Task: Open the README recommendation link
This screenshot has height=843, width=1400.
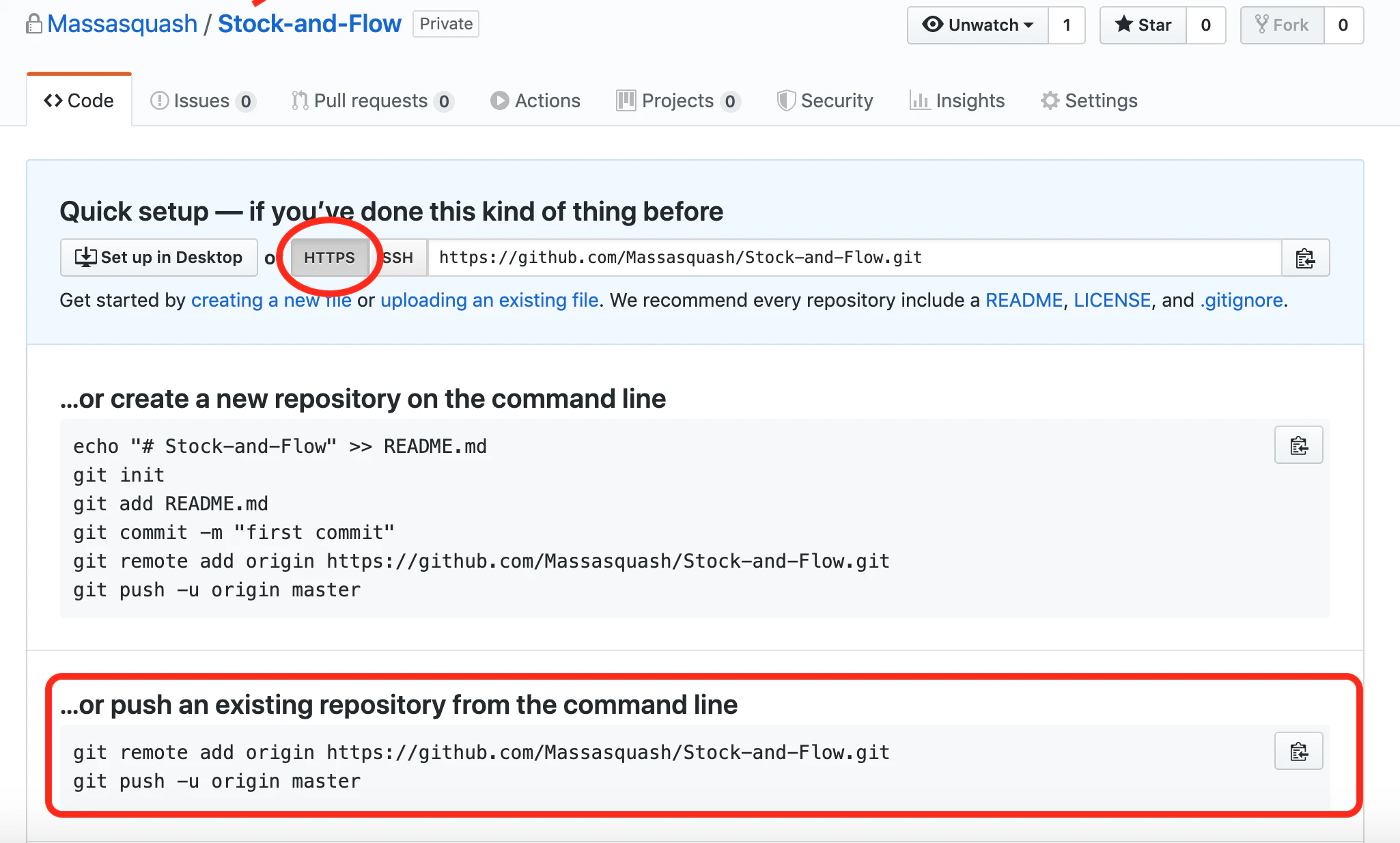Action: [1024, 301]
